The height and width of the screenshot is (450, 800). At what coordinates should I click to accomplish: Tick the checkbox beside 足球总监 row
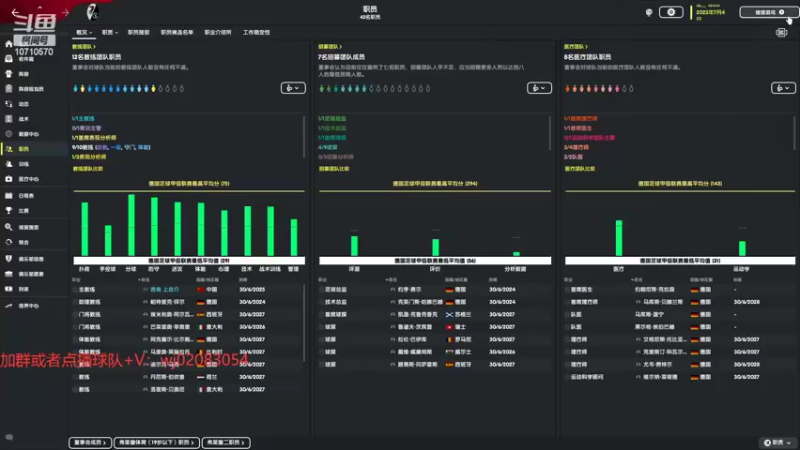tap(321, 289)
